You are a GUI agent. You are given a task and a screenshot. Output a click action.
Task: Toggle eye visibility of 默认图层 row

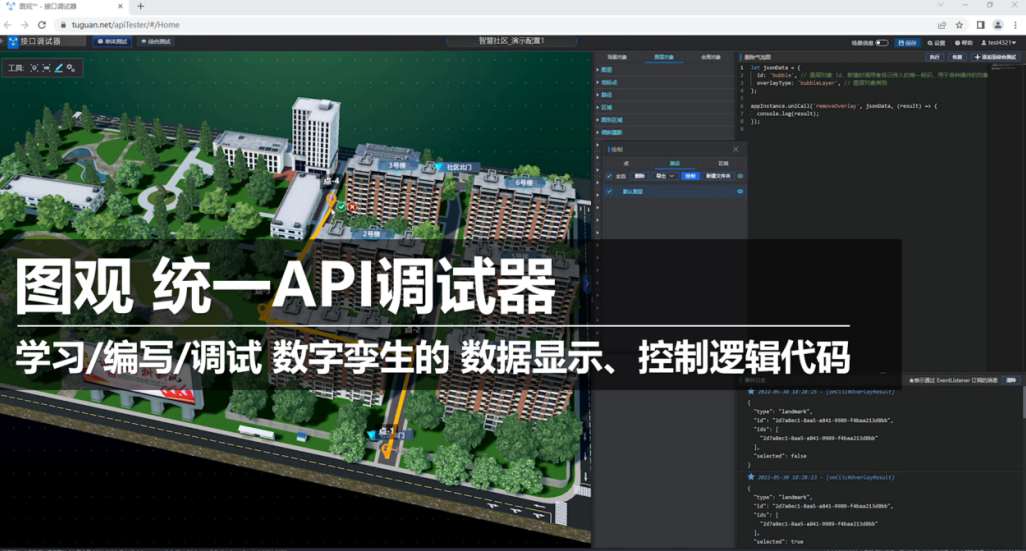tap(740, 192)
